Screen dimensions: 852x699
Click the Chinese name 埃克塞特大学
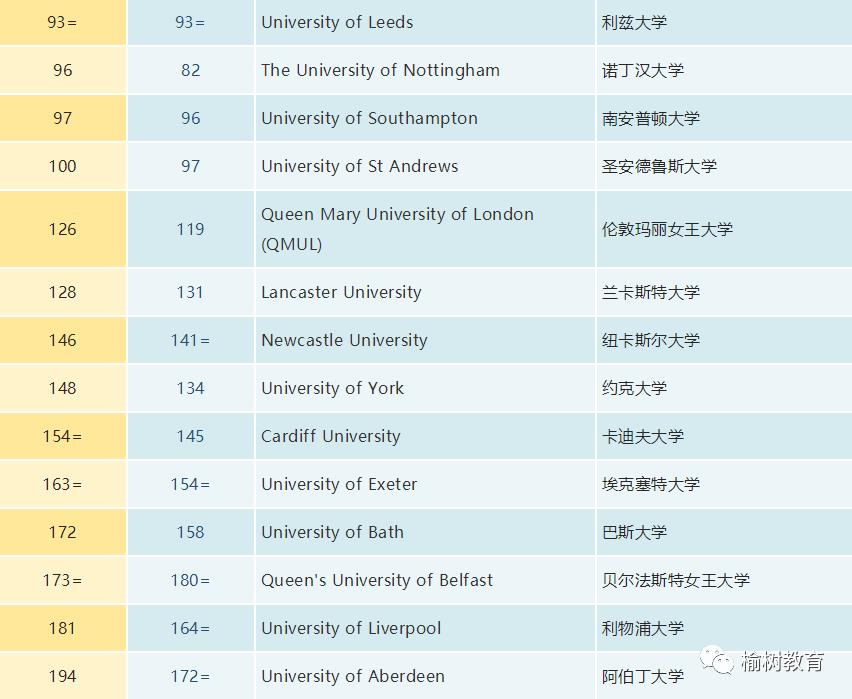point(650,484)
